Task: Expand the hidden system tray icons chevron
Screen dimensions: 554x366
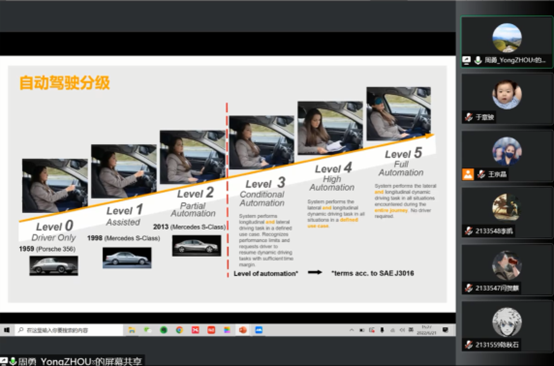Action: click(x=352, y=330)
